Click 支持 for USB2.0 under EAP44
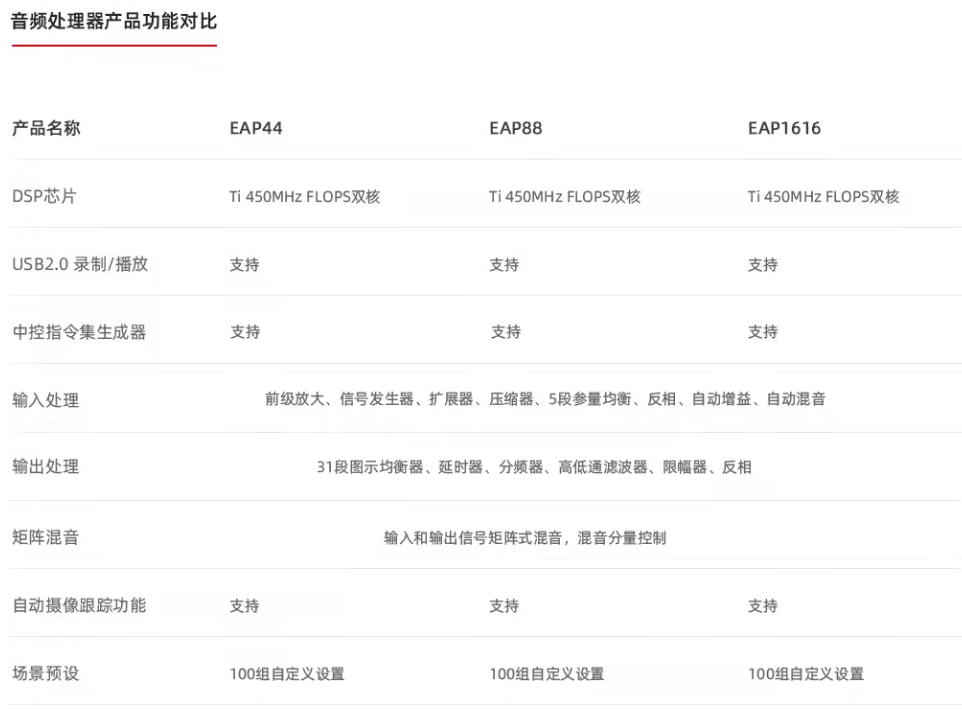 [x=245, y=265]
